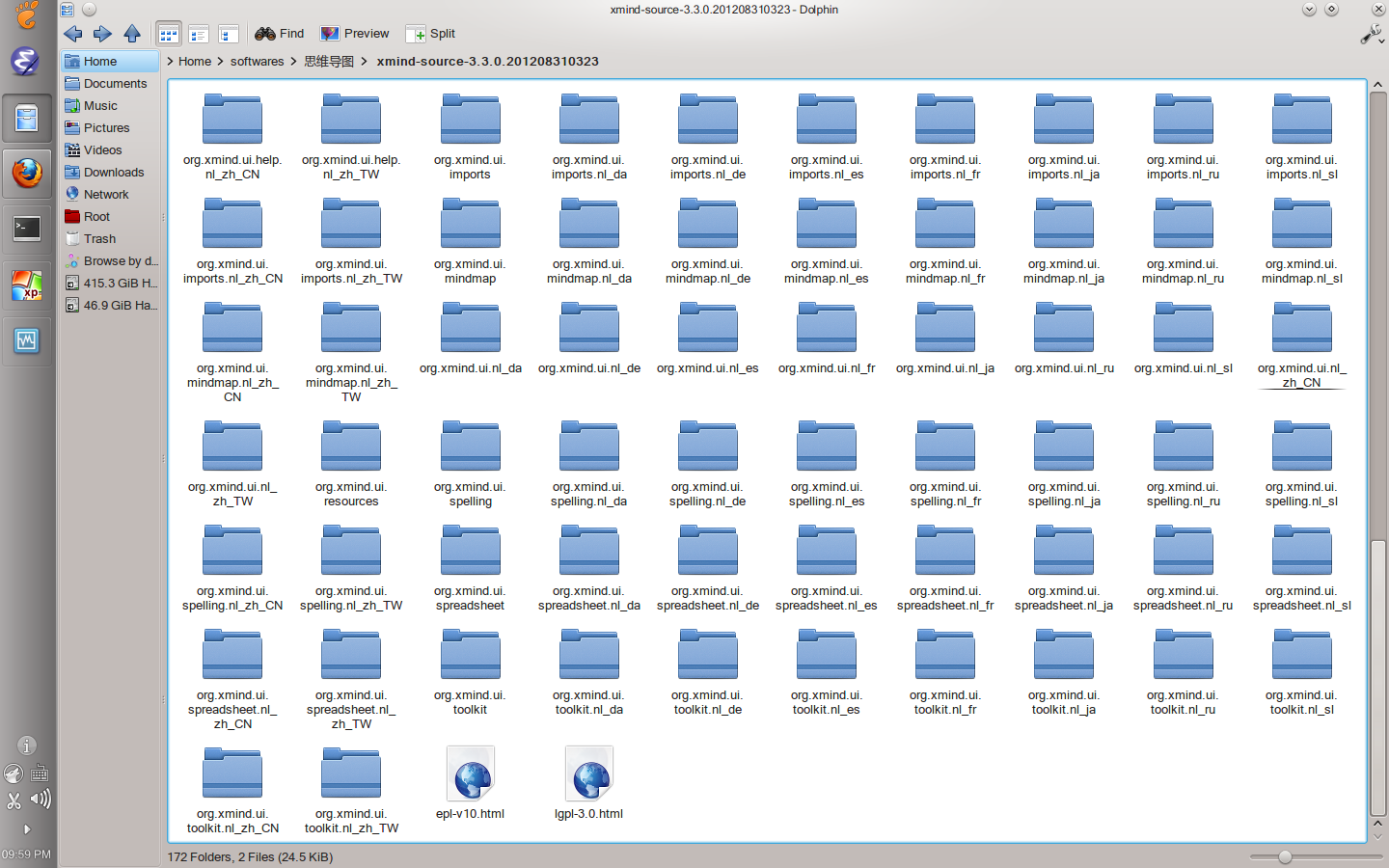The width and height of the screenshot is (1389, 868).
Task: Open Documents in the Places panel
Action: click(110, 83)
